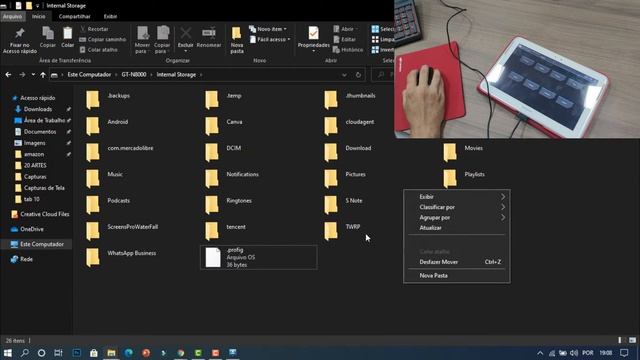Switch to the Exibir ribbon tab

[x=110, y=16]
